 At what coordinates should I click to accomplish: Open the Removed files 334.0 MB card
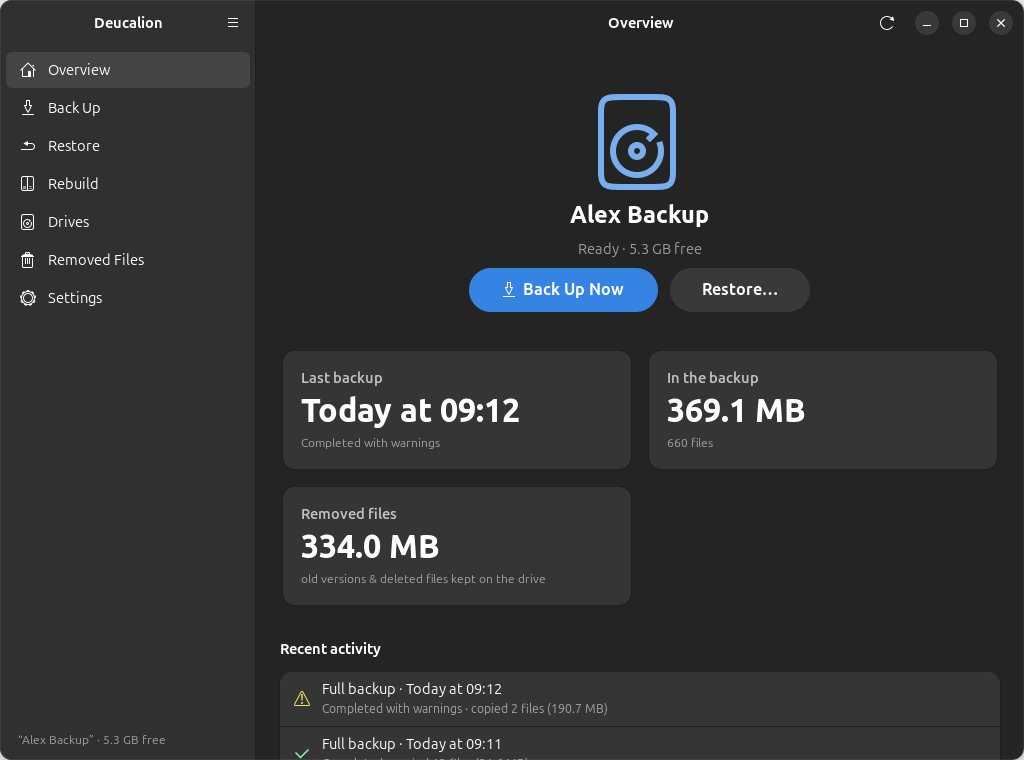[457, 546]
